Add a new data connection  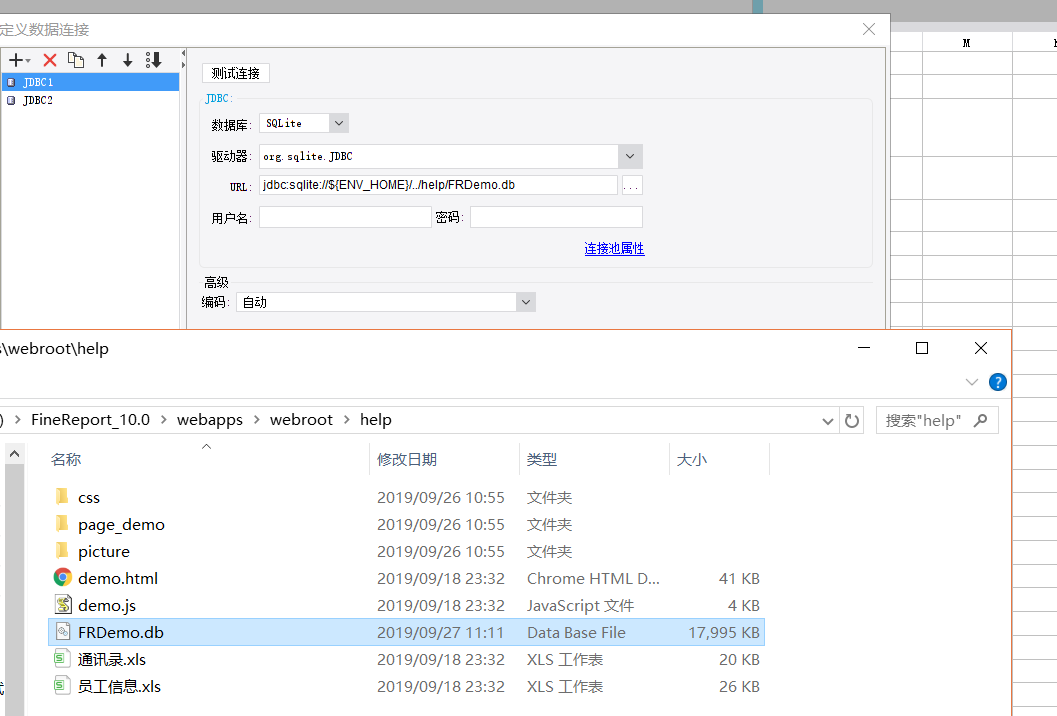(x=19, y=60)
